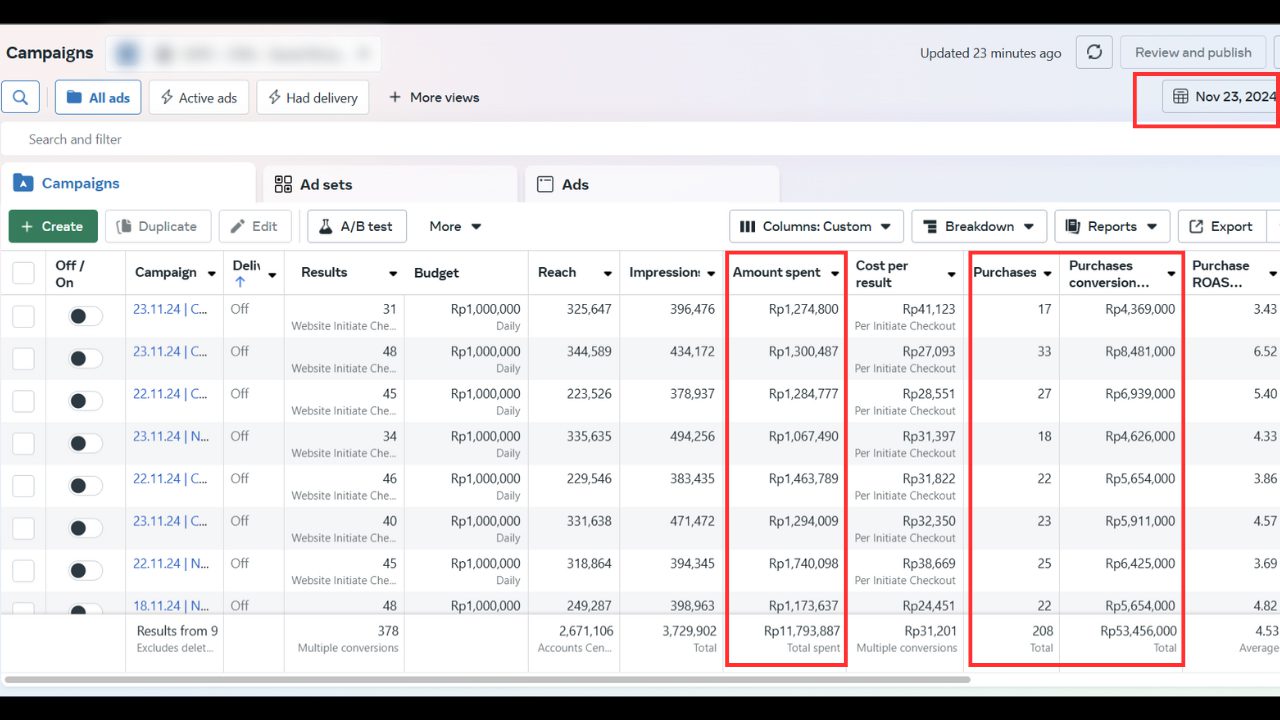Image resolution: width=1280 pixels, height=720 pixels.
Task: Check the select-all campaigns checkbox
Action: click(23, 273)
